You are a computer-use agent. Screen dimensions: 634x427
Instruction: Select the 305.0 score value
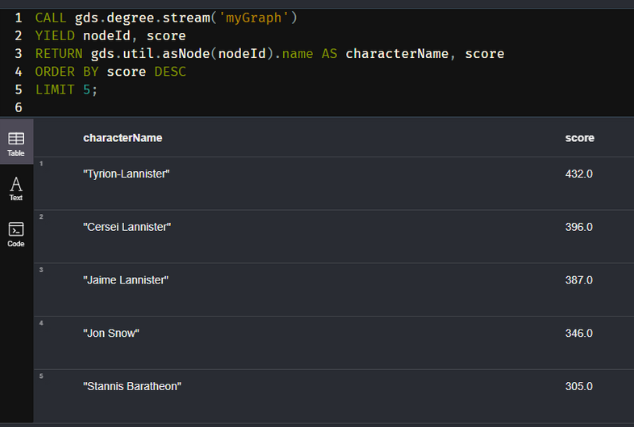click(x=579, y=386)
